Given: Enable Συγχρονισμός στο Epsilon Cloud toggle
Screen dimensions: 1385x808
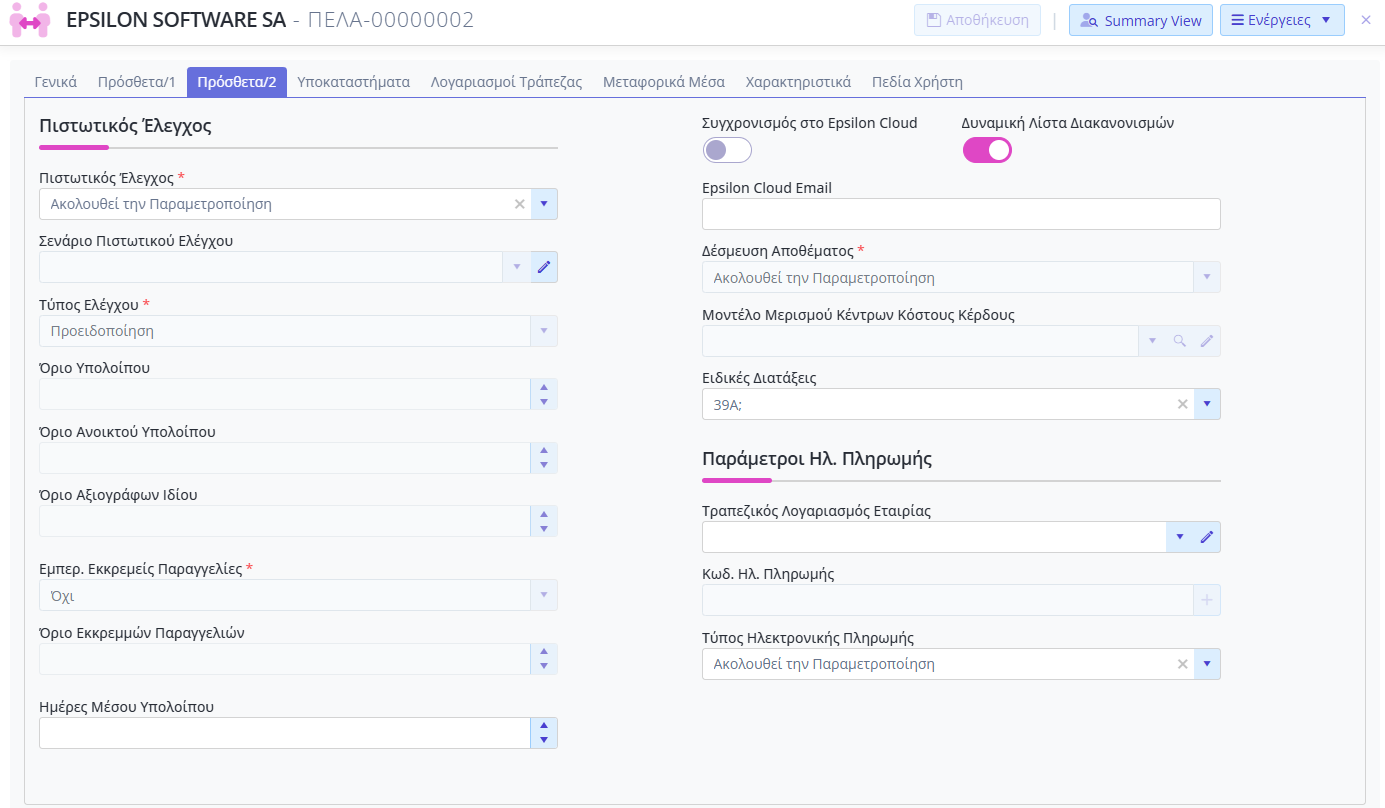Looking at the screenshot, I should [727, 151].
